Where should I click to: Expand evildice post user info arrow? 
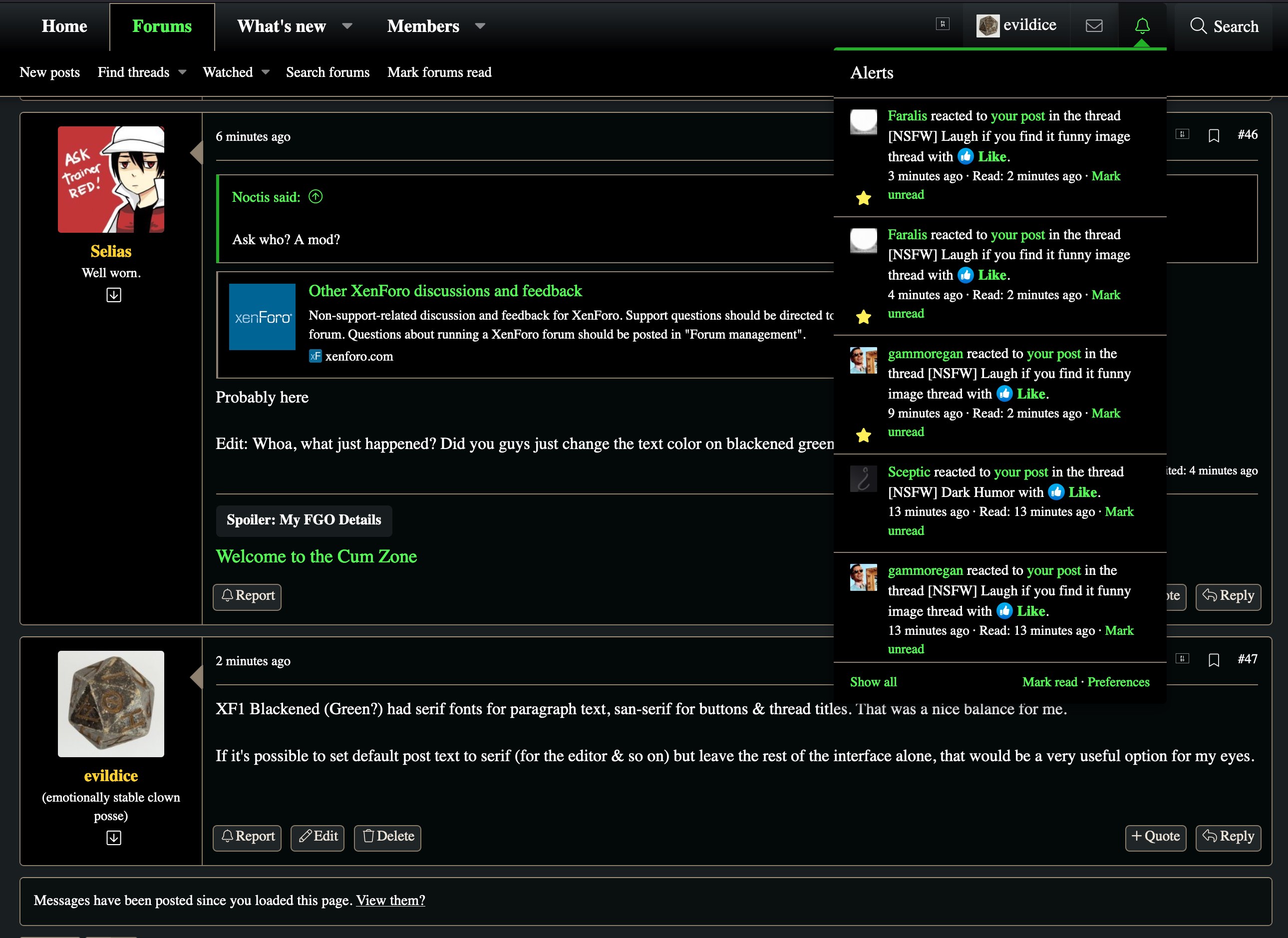pos(114,838)
